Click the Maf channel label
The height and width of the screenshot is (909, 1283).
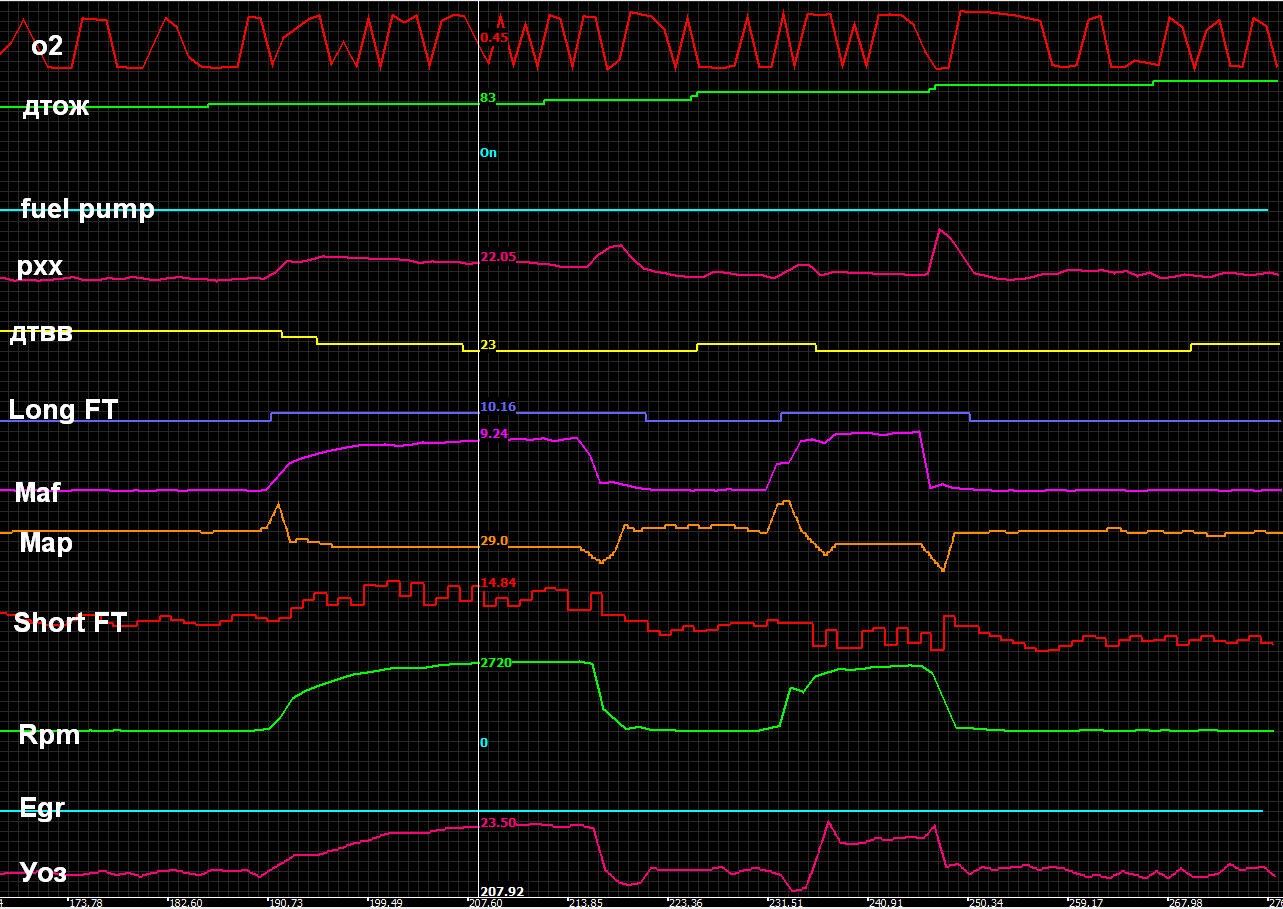(38, 492)
